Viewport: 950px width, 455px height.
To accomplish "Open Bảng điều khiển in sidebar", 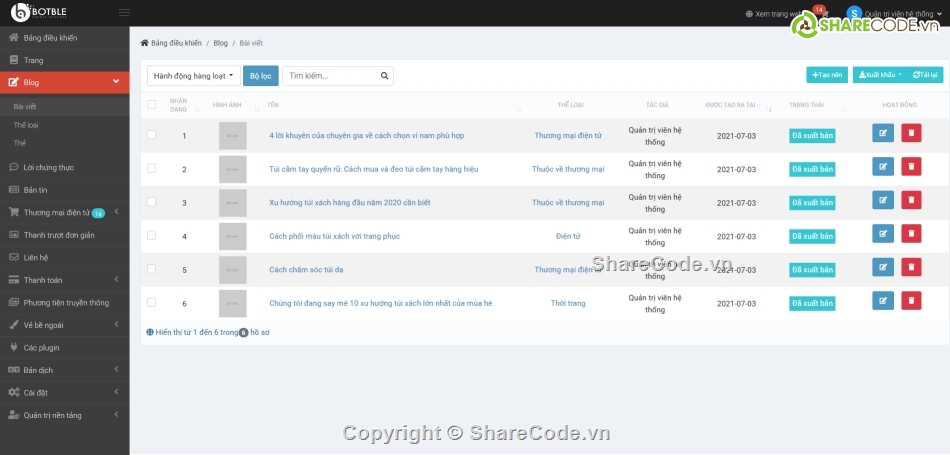I will pyautogui.click(x=64, y=38).
